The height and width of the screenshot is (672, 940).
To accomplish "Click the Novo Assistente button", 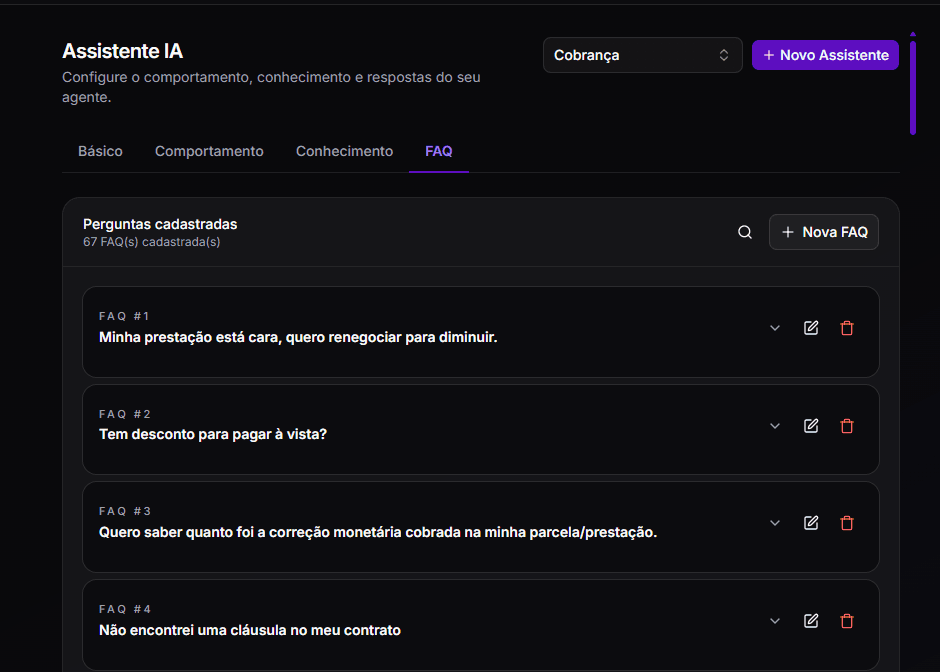I will point(825,55).
